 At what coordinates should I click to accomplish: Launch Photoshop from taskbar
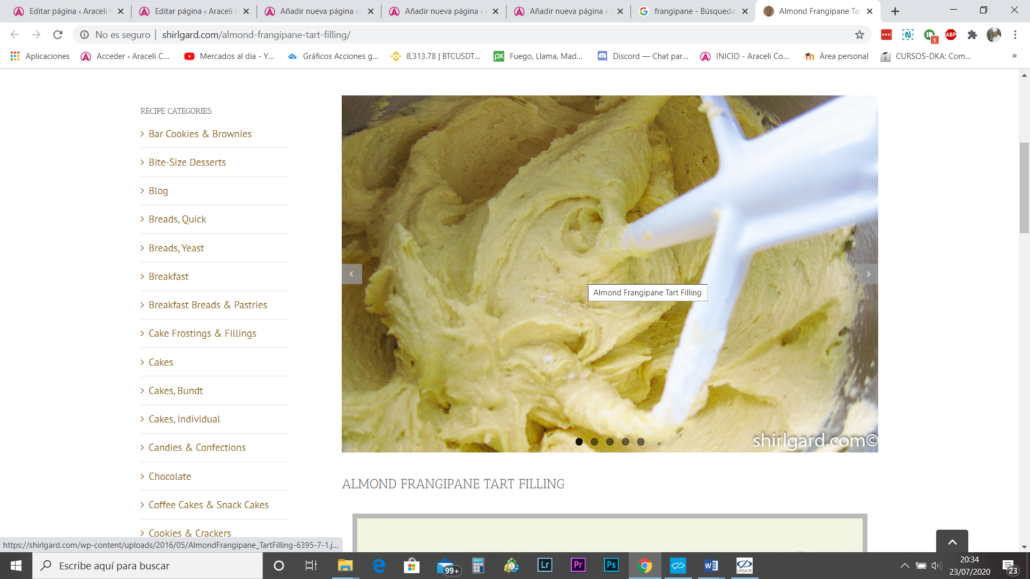(x=611, y=565)
